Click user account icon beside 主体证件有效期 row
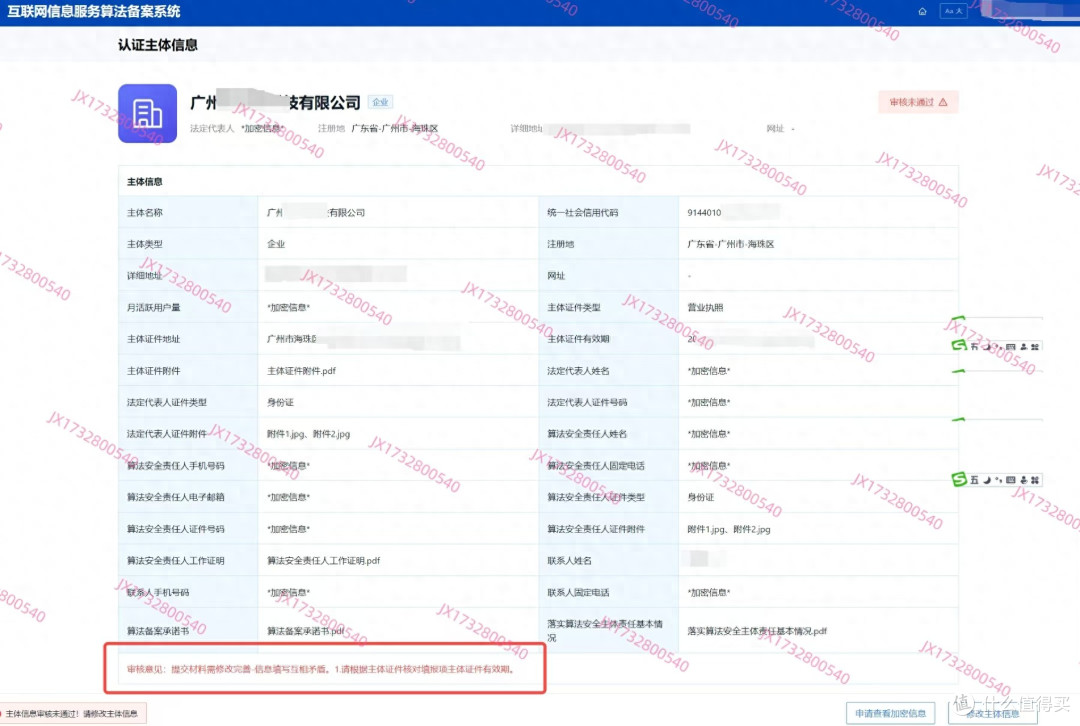 1024,346
